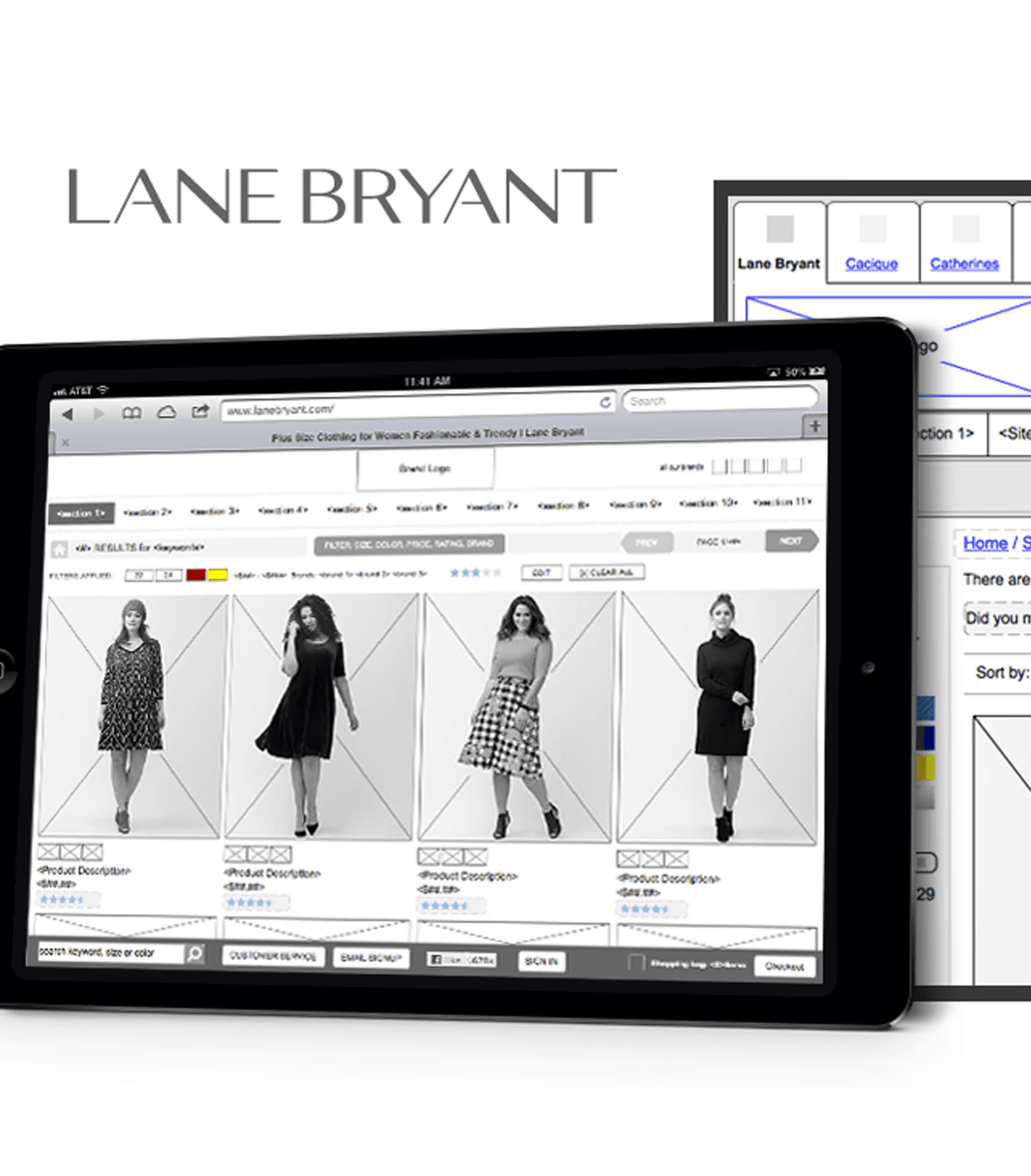The width and height of the screenshot is (1031, 1176).
Task: Tap the EDIT filters button
Action: click(x=541, y=572)
